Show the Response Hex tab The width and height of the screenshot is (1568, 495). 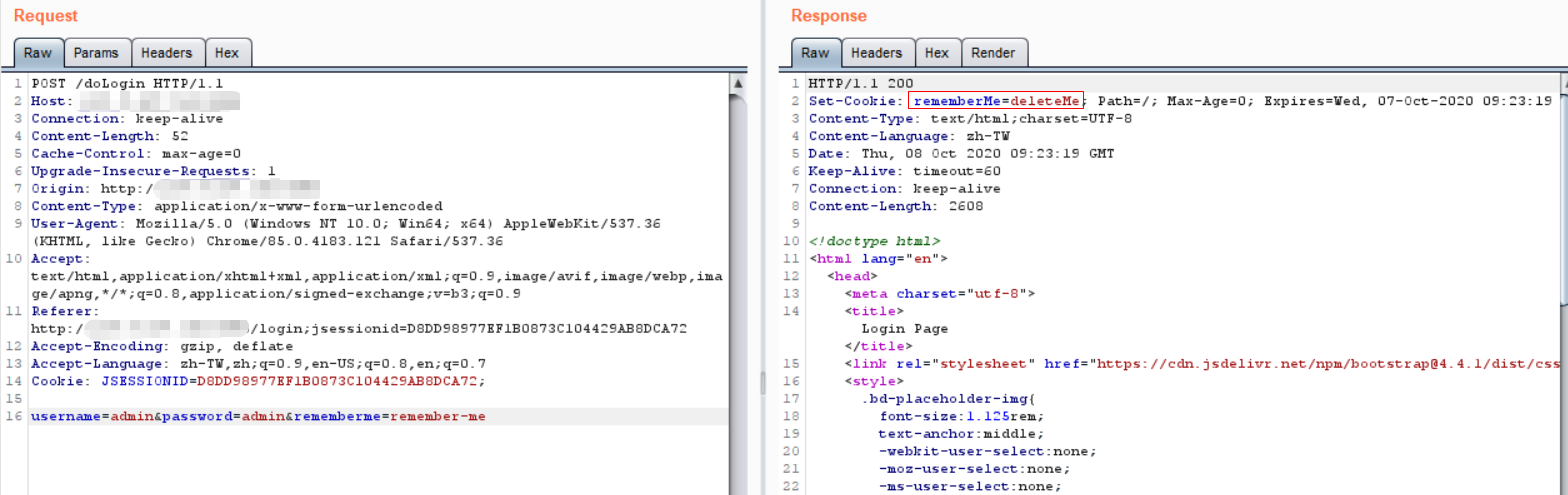[936, 53]
